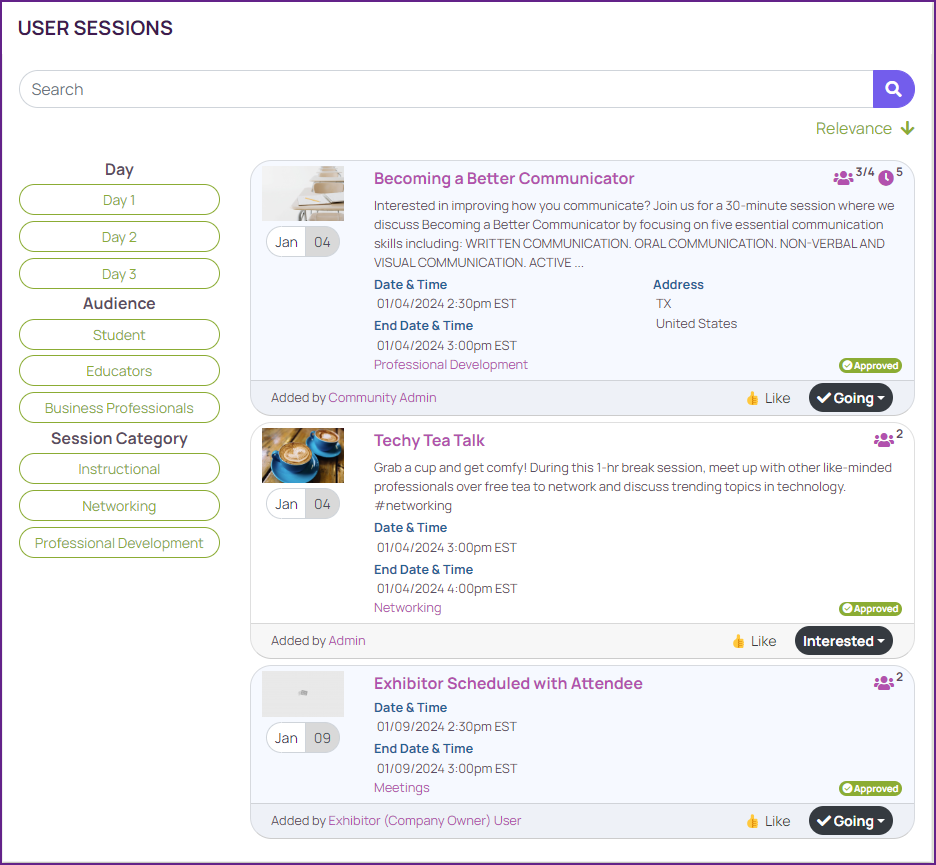Click thumbs-up icon on Exhibitor Scheduled with Attendee
The height and width of the screenshot is (865, 936).
(752, 821)
